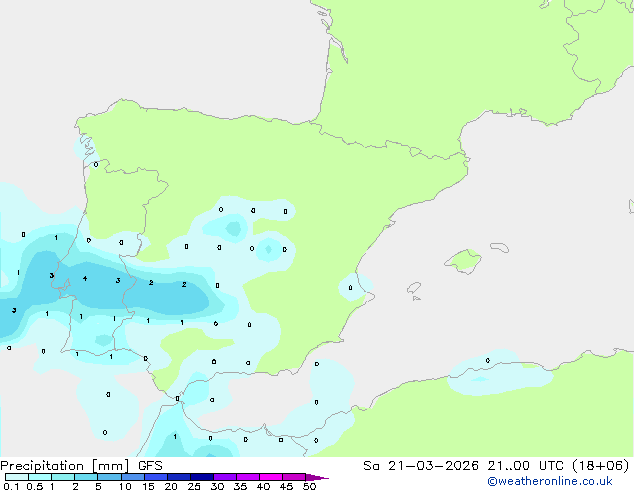Click the 40–45 mm magenta legend swatch
634x490 pixels.
271,477
